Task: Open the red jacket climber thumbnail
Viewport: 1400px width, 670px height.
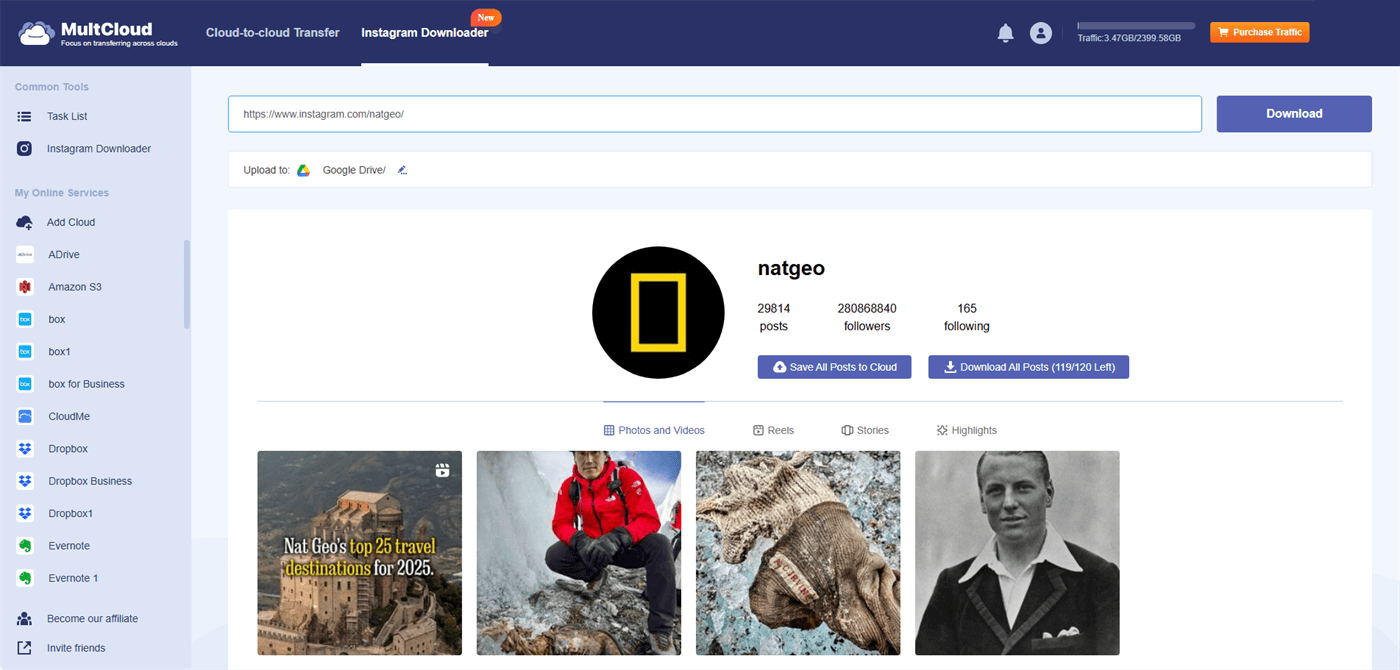Action: (579, 553)
